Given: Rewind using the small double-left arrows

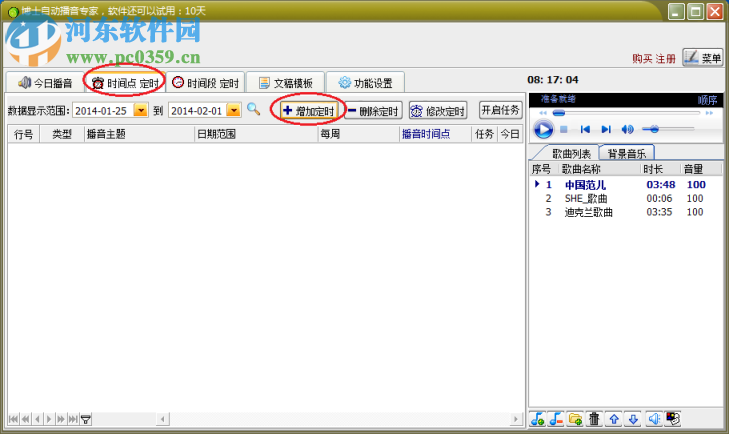Looking at the screenshot, I should pos(543,113).
